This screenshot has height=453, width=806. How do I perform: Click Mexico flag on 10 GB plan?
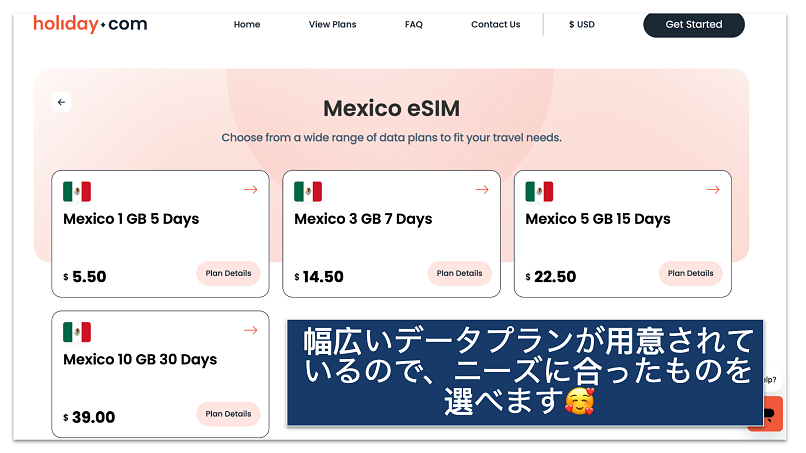77,332
